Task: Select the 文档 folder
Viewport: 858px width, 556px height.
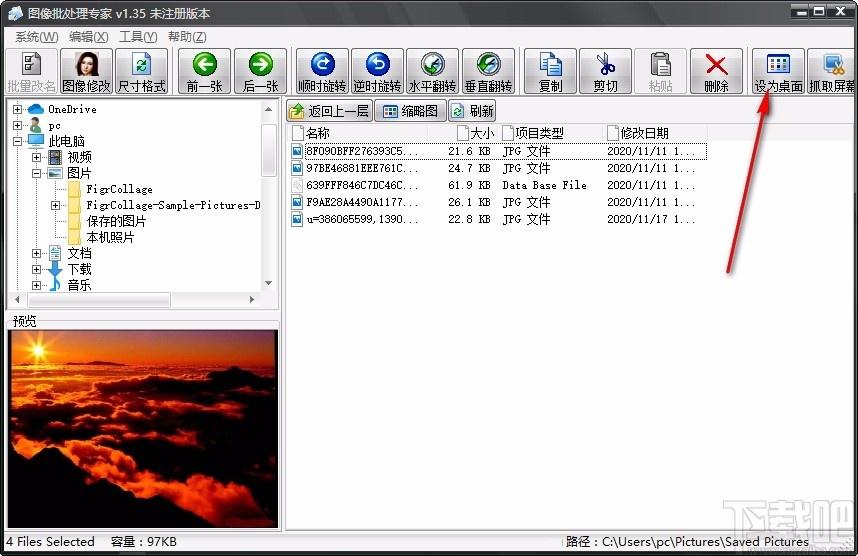Action: [79, 253]
